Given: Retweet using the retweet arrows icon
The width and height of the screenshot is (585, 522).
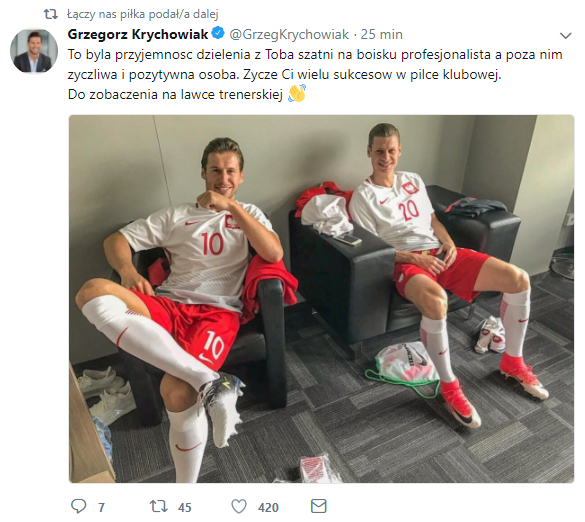Looking at the screenshot, I should (159, 506).
